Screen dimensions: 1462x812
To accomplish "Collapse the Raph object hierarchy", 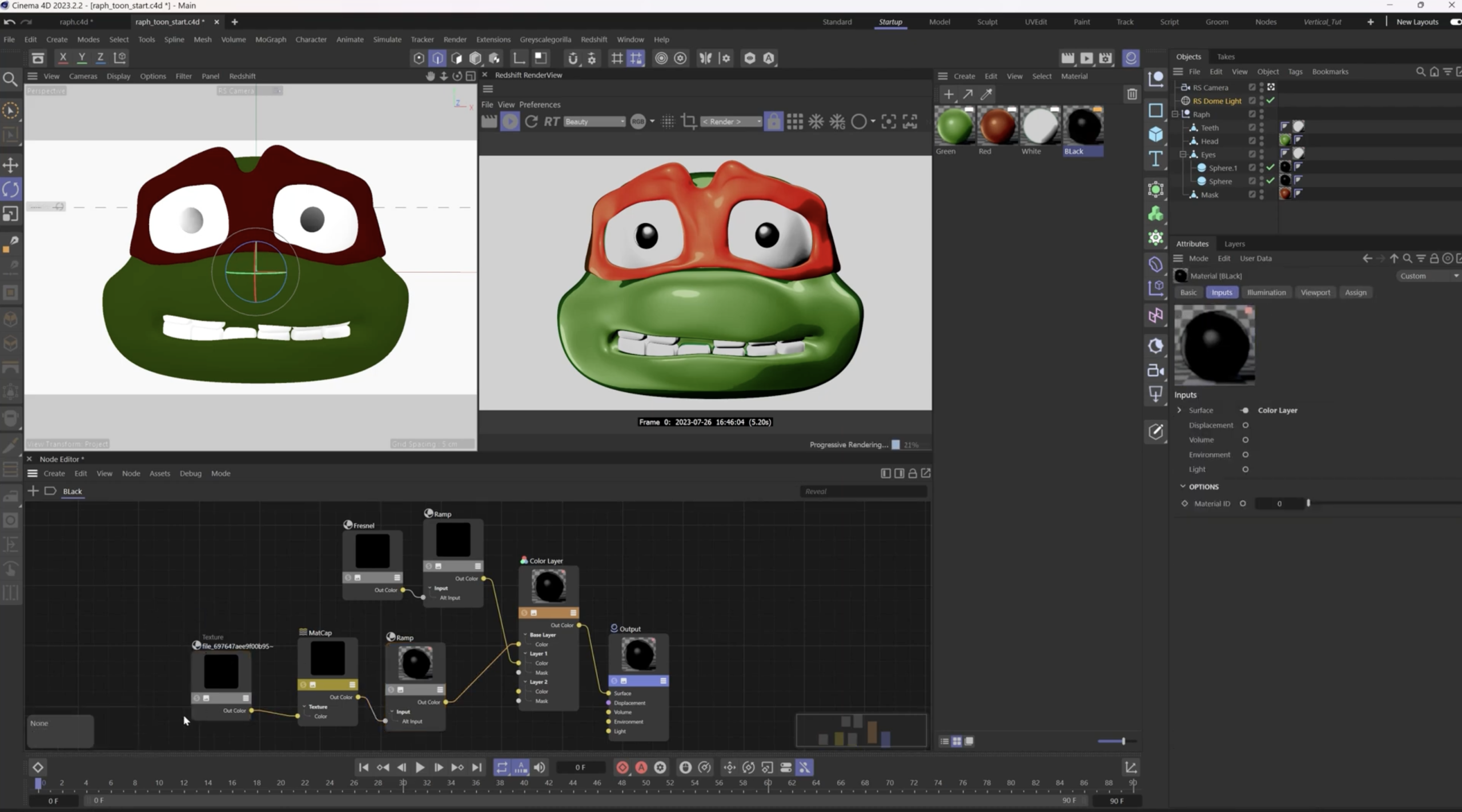I will pos(1175,114).
